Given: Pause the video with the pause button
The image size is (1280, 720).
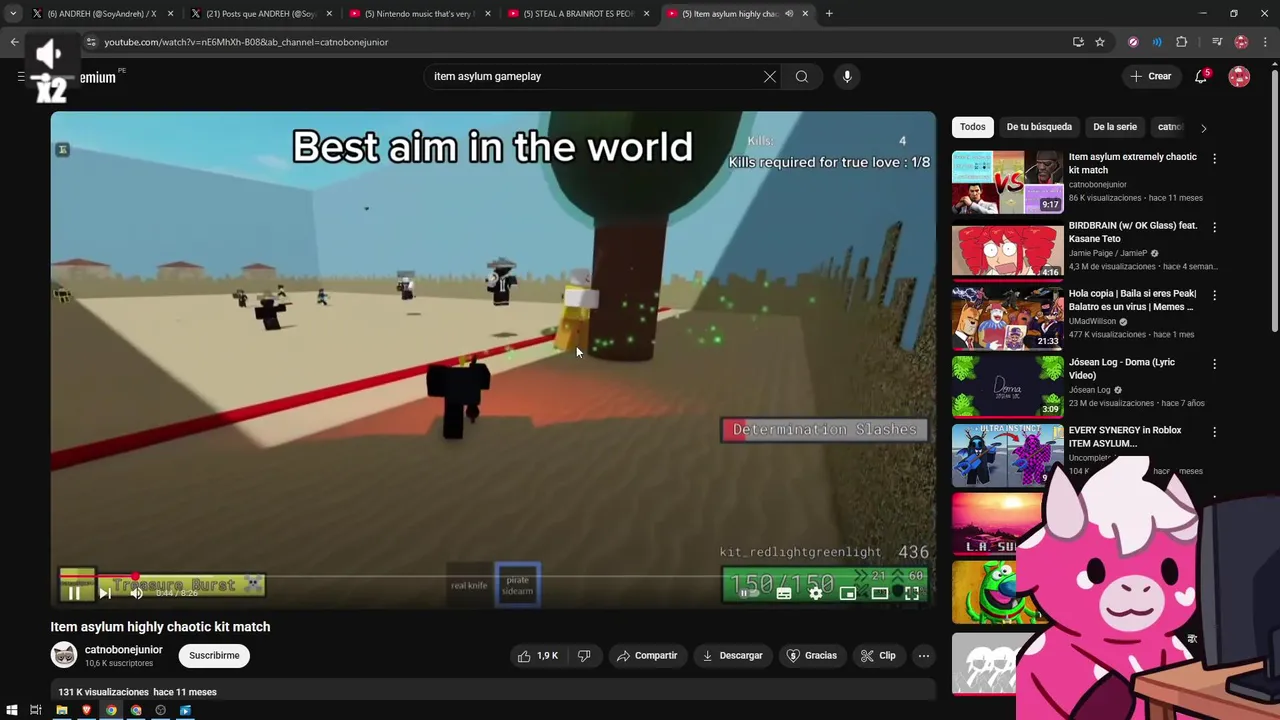Looking at the screenshot, I should coord(74,593).
